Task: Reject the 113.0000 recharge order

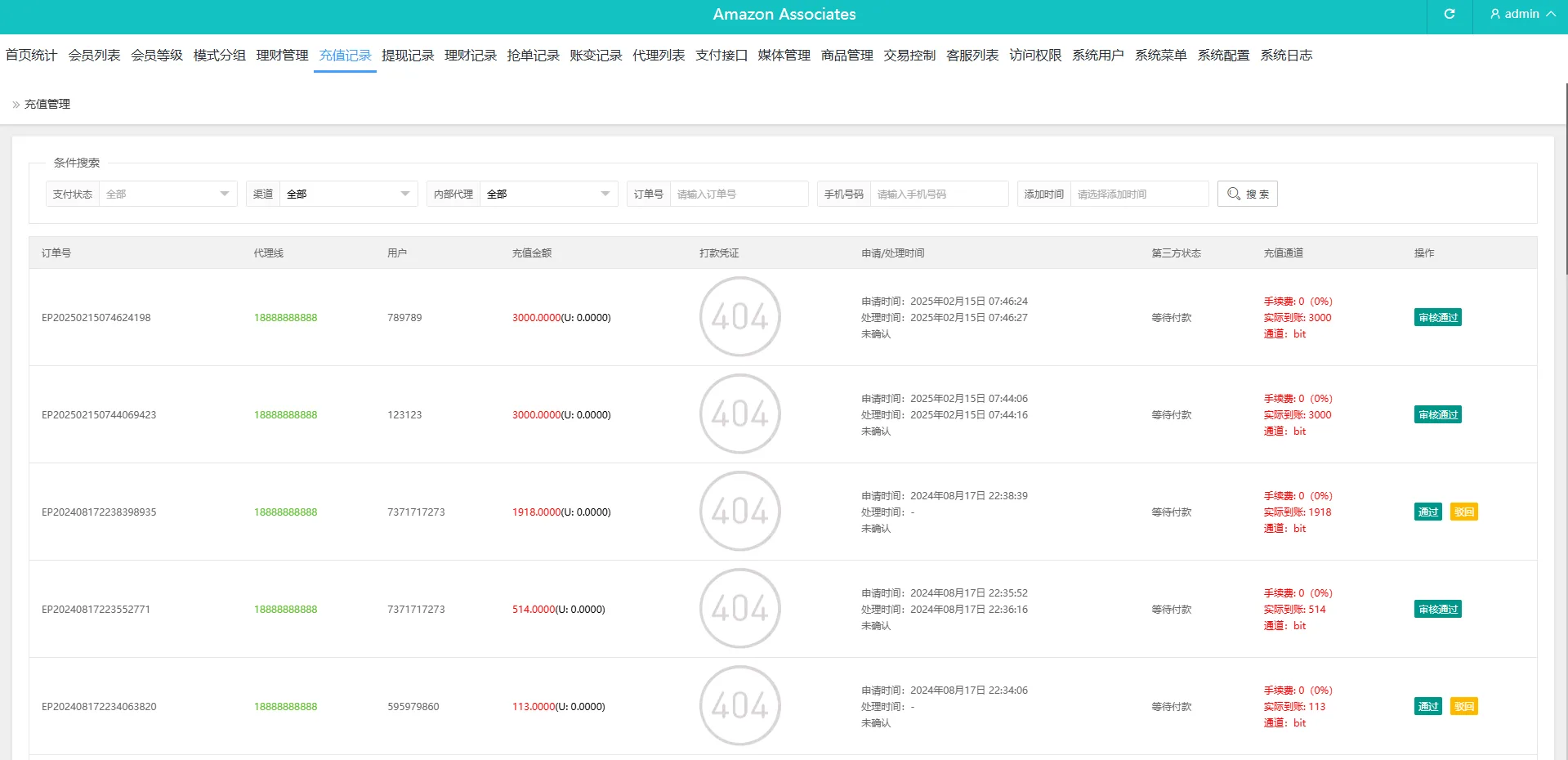Action: 1463,707
